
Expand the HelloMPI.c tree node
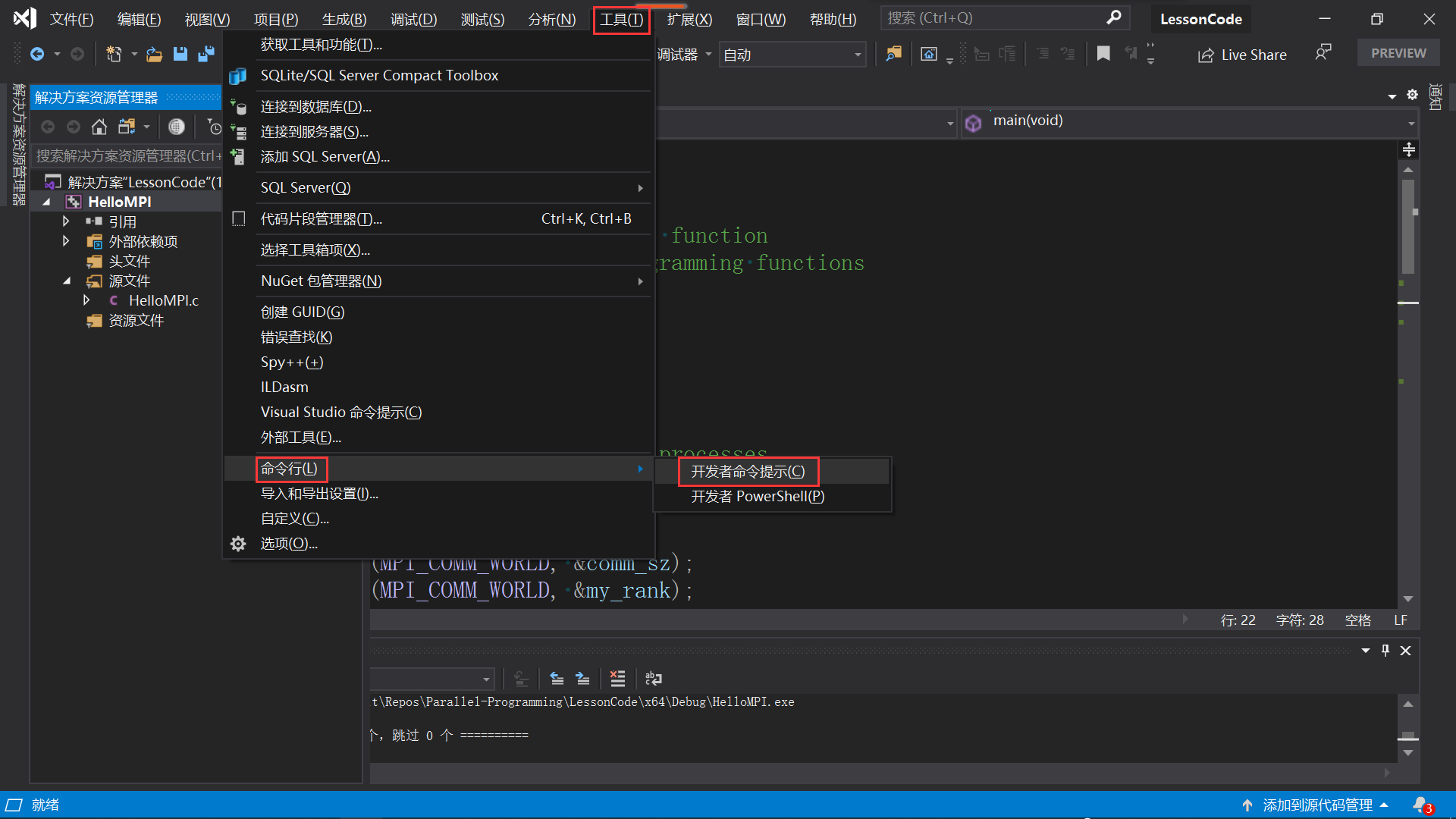(x=86, y=300)
